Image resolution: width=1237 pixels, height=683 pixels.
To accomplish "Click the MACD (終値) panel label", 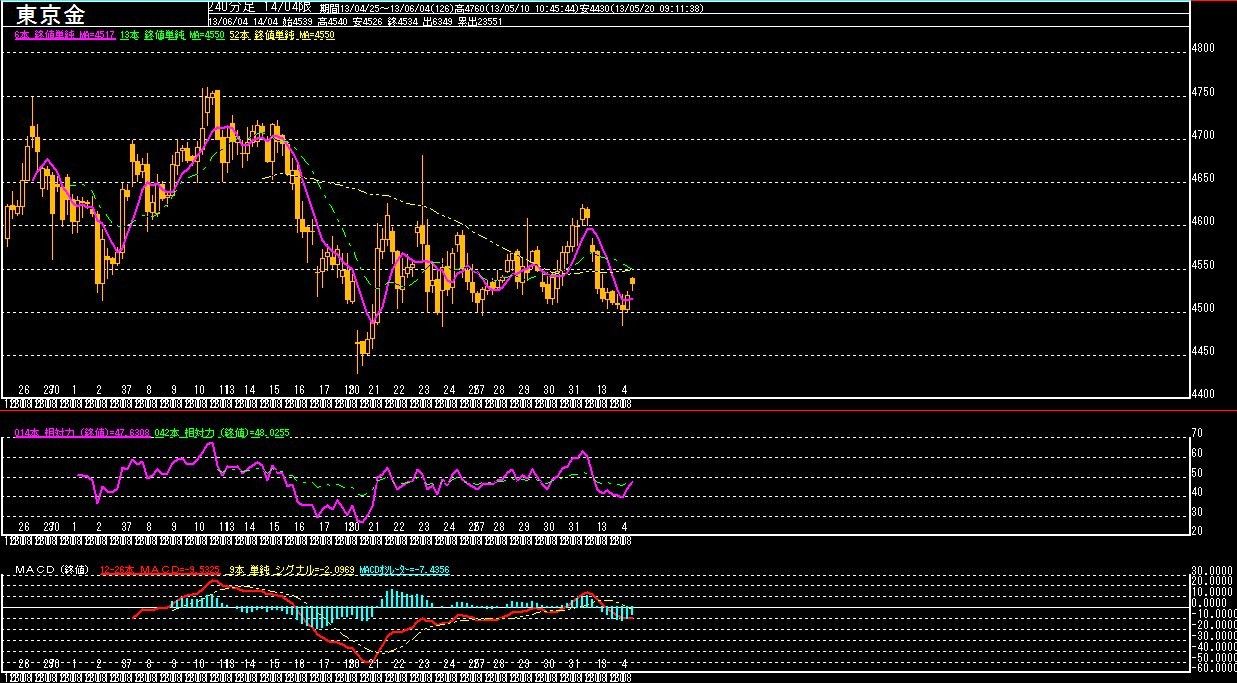I will pyautogui.click(x=52, y=571).
